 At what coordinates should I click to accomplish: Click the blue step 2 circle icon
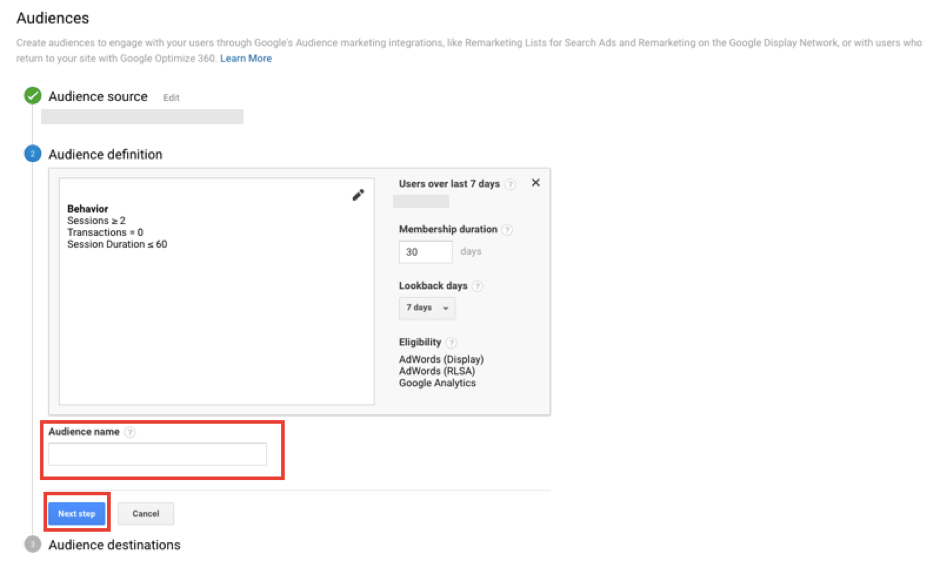click(33, 154)
